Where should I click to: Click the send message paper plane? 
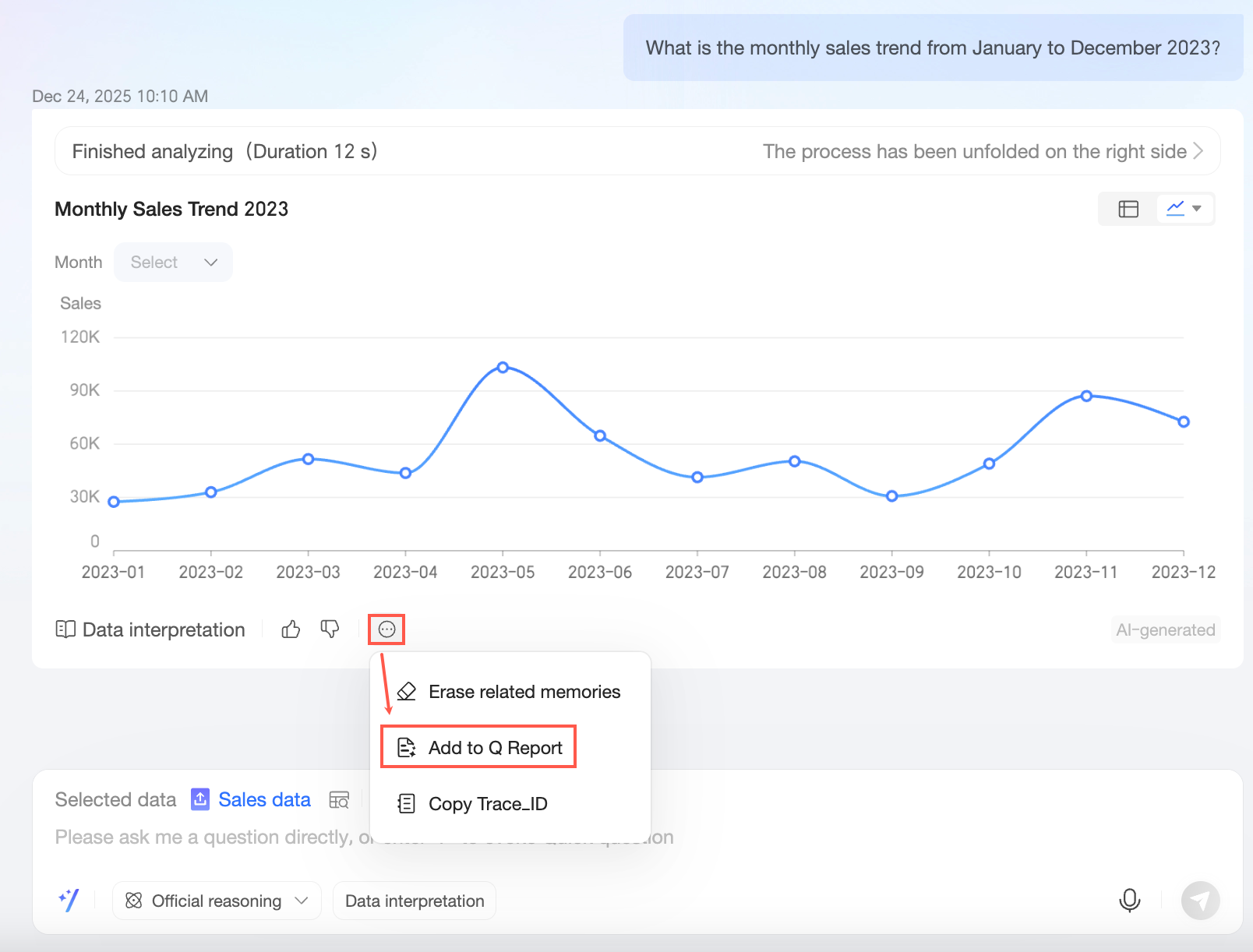point(1200,901)
